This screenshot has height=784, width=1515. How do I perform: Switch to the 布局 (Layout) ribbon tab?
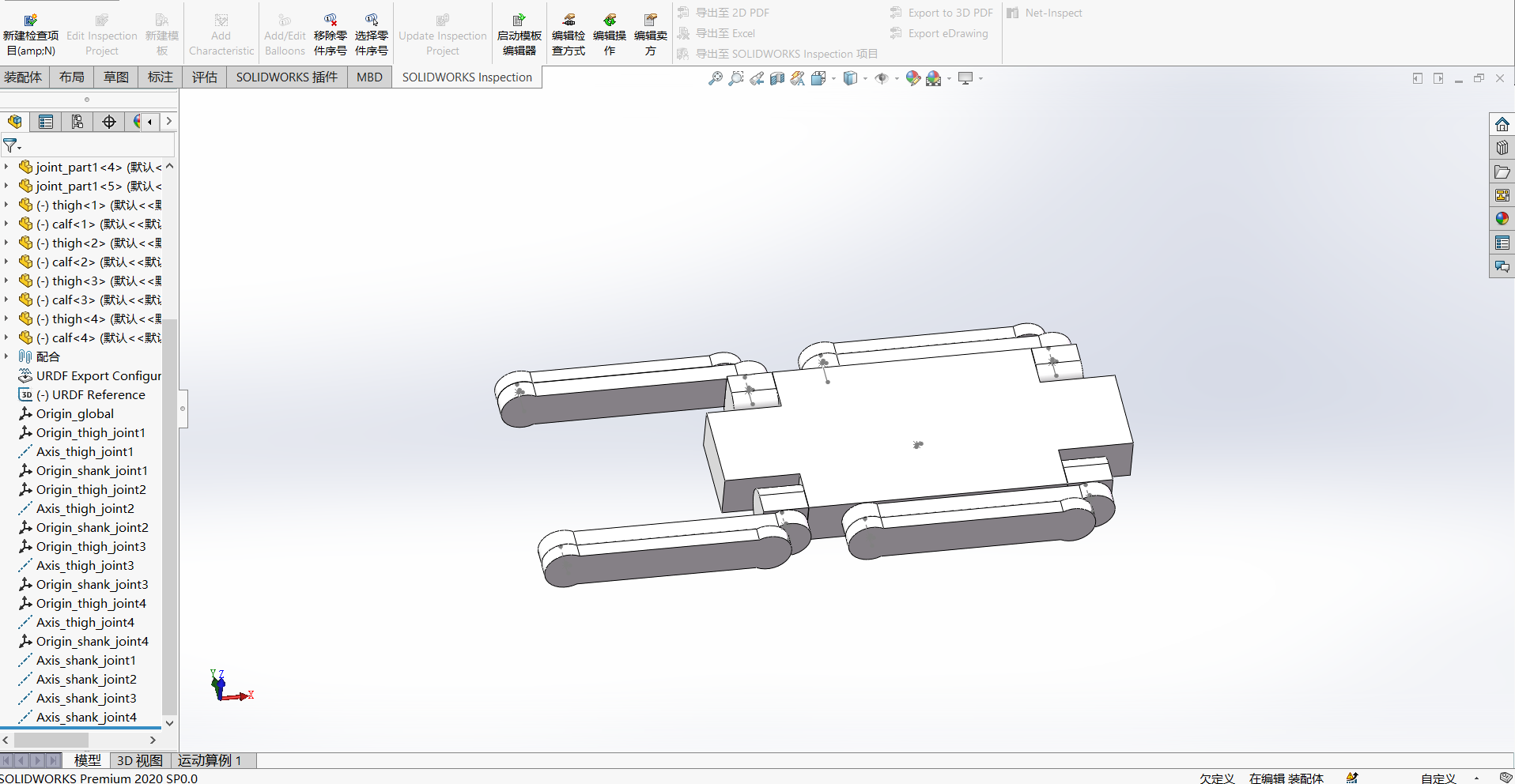coord(72,77)
